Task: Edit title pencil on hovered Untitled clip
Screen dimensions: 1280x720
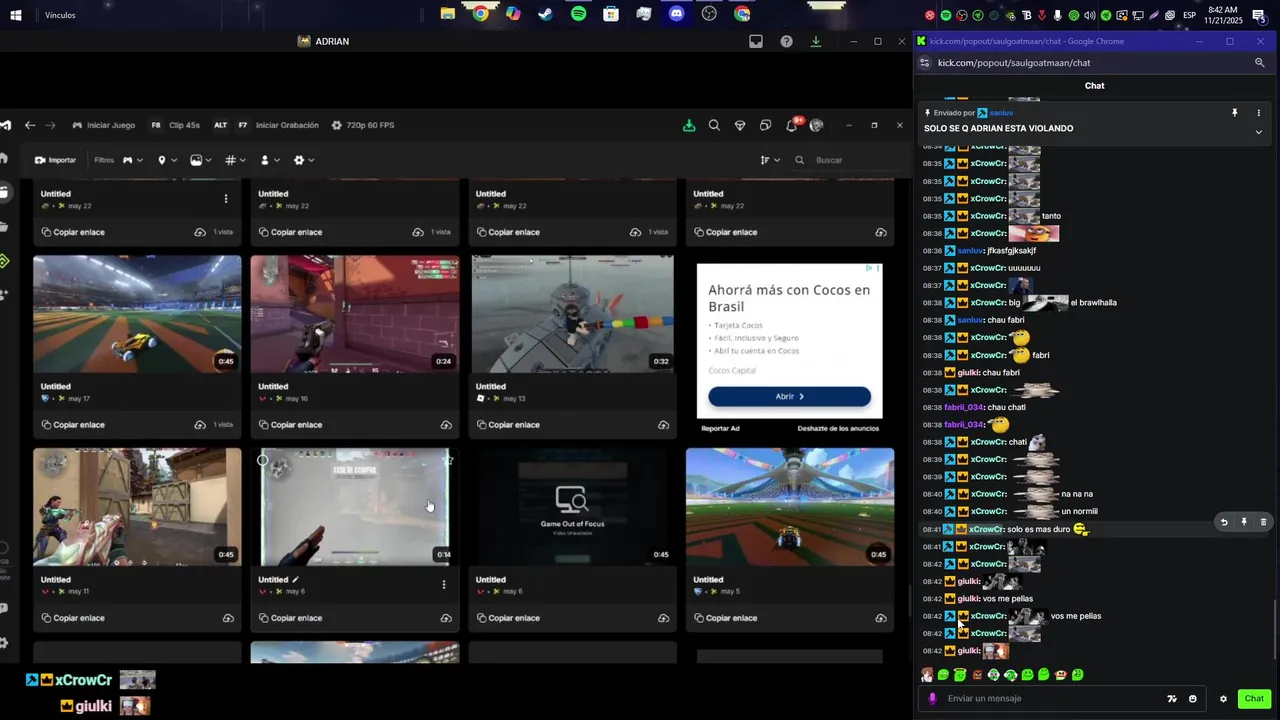Action: [x=295, y=580]
